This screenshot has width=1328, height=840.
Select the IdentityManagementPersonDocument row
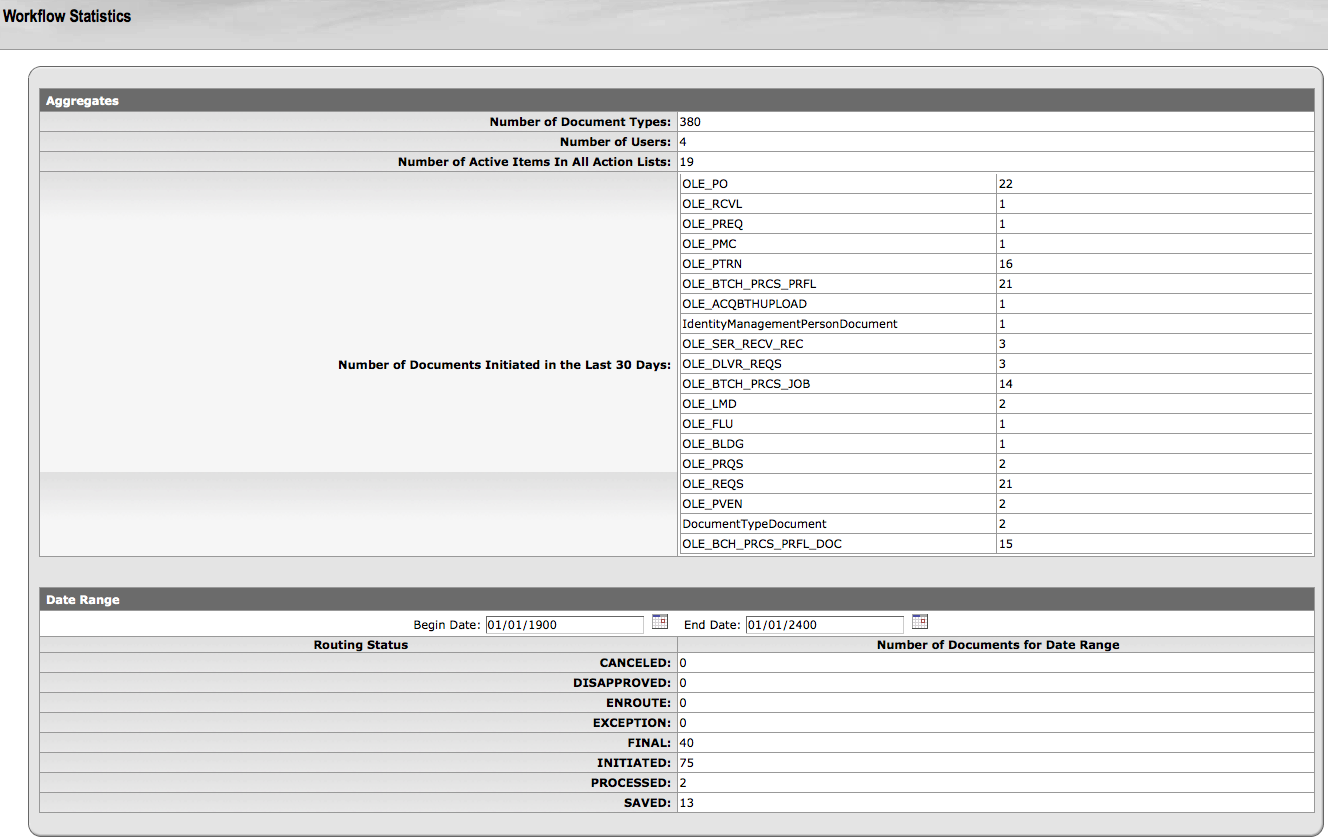(x=789, y=324)
